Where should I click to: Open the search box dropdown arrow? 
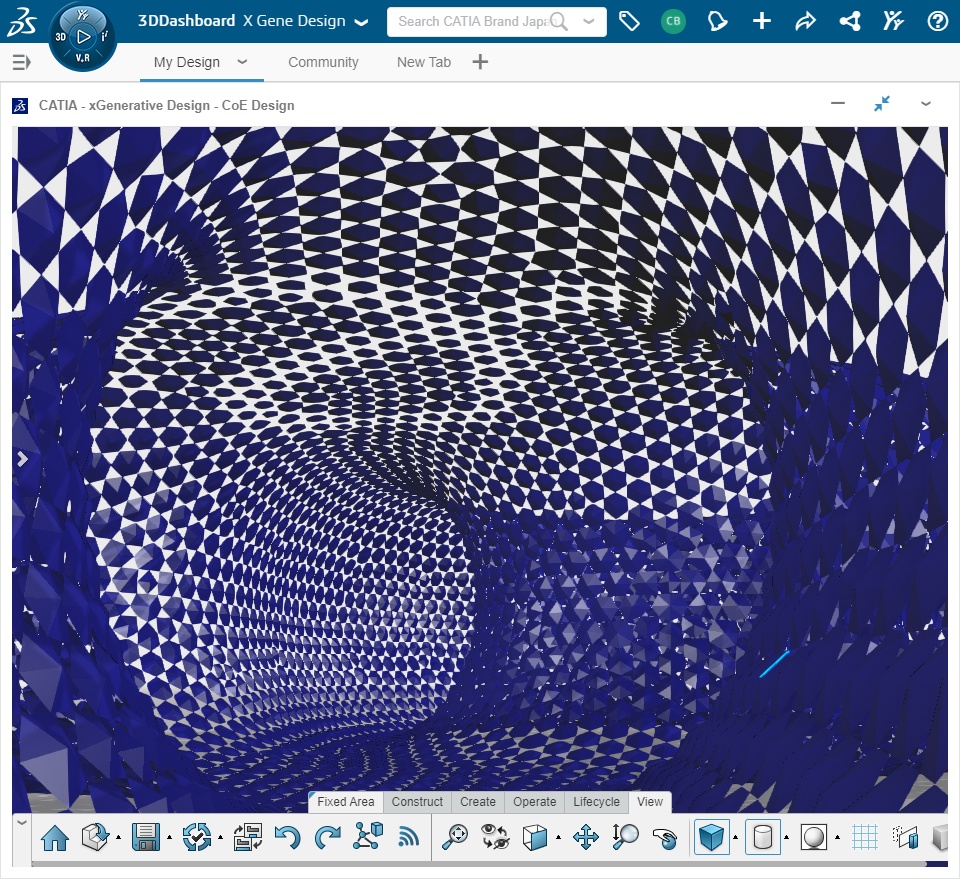pyautogui.click(x=589, y=21)
